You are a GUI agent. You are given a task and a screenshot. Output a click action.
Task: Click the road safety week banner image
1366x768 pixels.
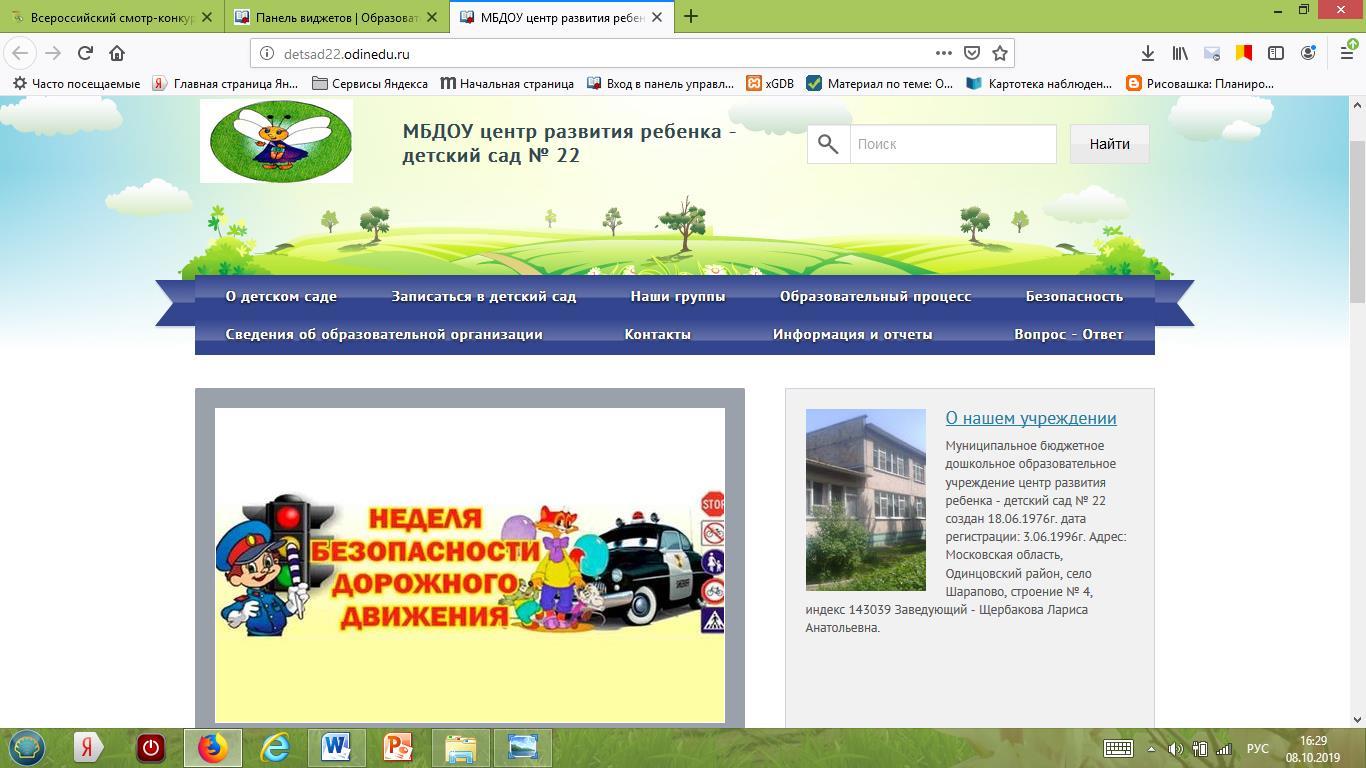pyautogui.click(x=469, y=564)
